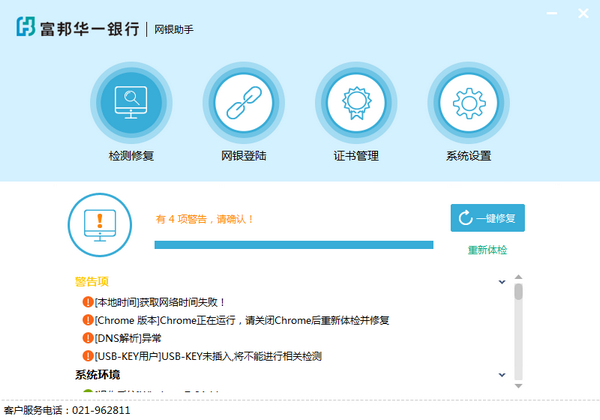Close the 网银助手 window
This screenshot has height=420, width=600.
tap(583, 13)
